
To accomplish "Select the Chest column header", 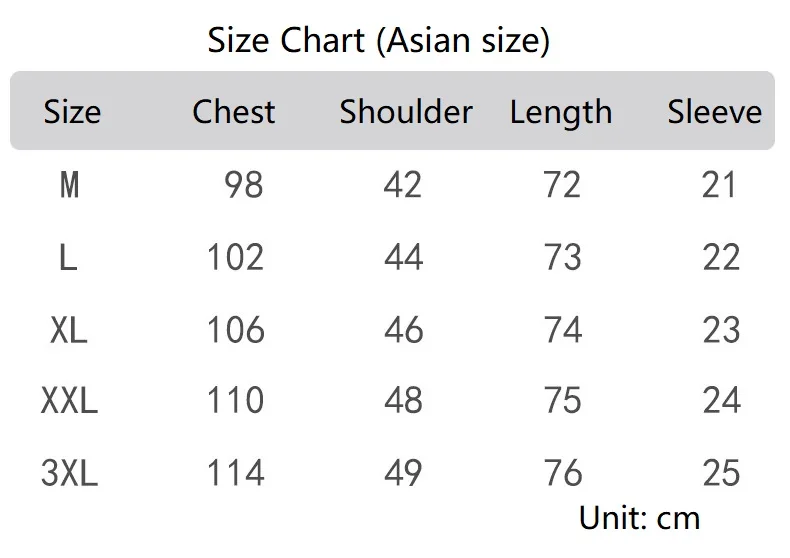I will (x=233, y=112).
